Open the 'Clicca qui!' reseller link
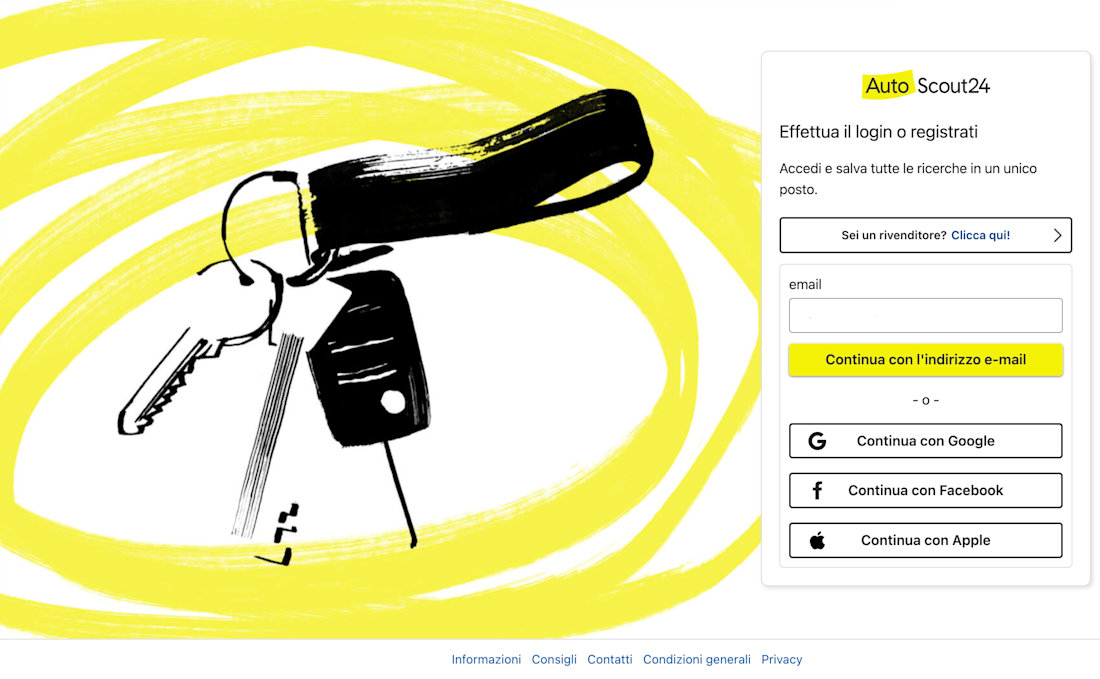The height and width of the screenshot is (679, 1100). [x=980, y=236]
